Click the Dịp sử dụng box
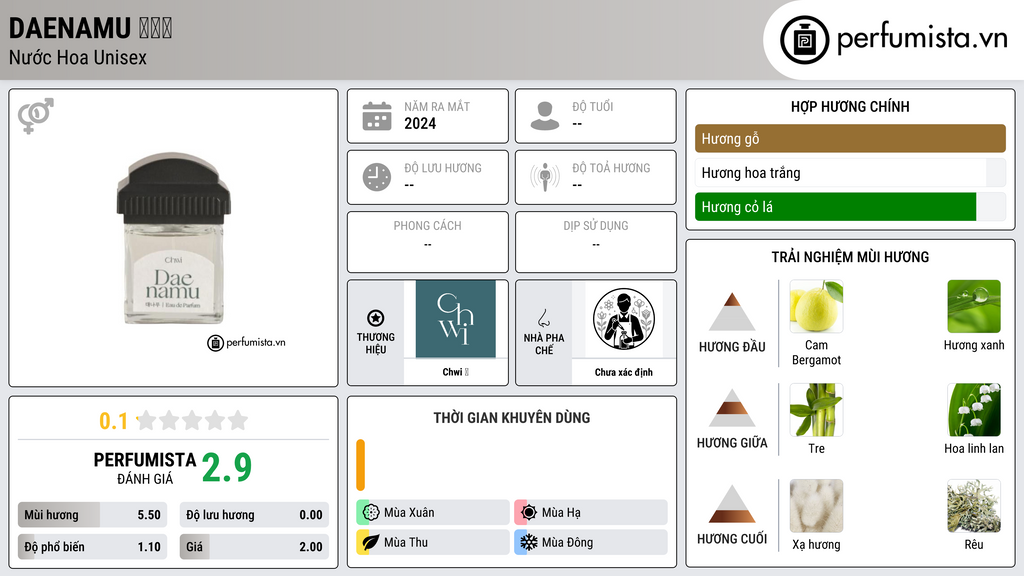The width and height of the screenshot is (1024, 576). point(596,242)
